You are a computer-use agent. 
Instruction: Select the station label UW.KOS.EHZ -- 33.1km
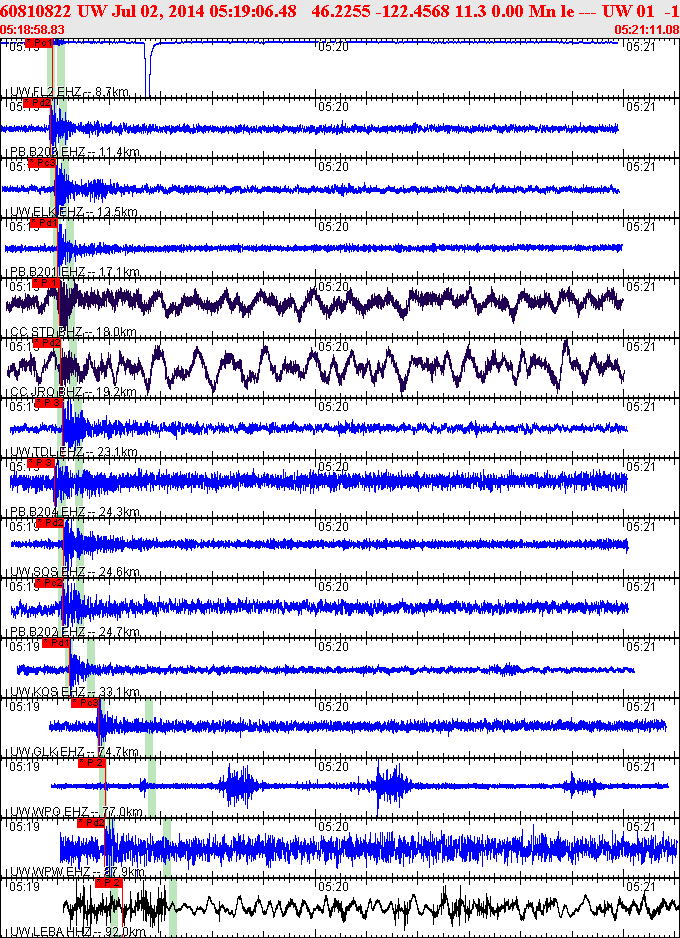[x=75, y=692]
